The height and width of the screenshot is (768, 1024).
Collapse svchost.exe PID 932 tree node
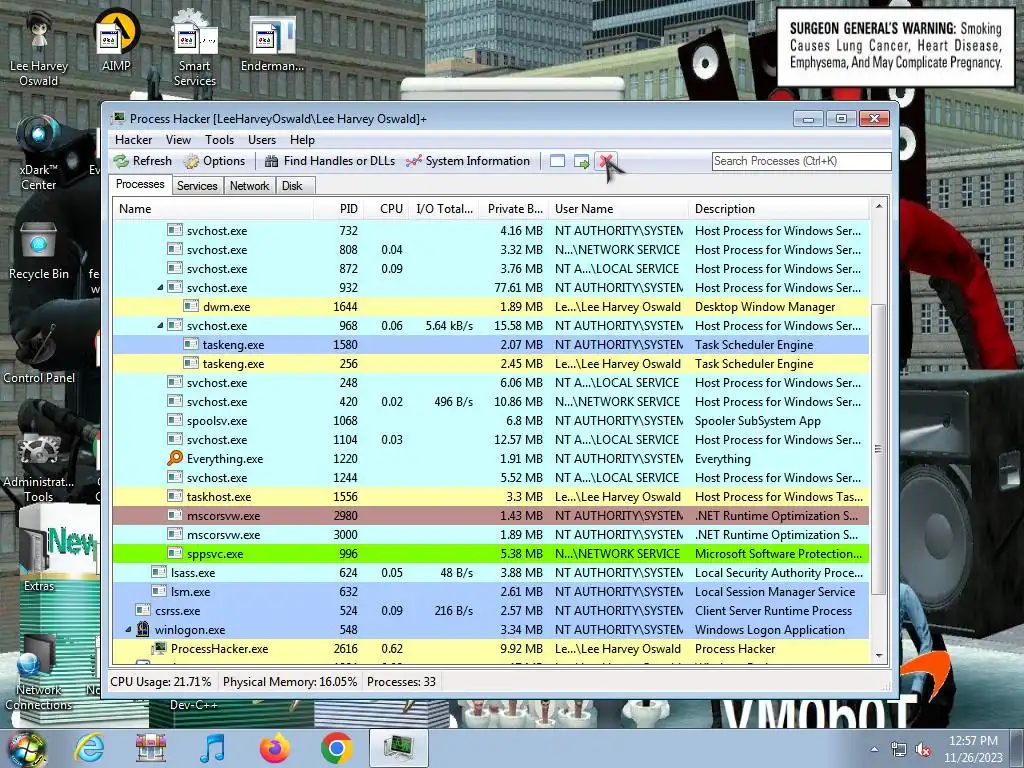(160, 288)
